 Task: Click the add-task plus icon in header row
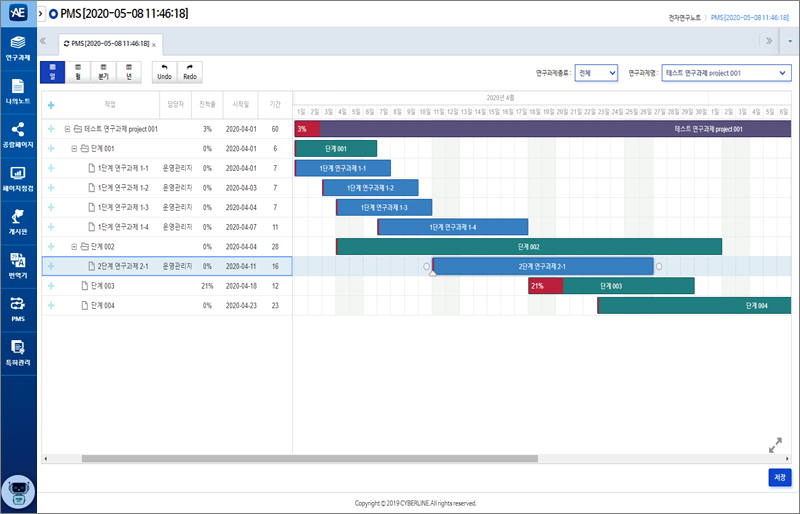(x=51, y=104)
